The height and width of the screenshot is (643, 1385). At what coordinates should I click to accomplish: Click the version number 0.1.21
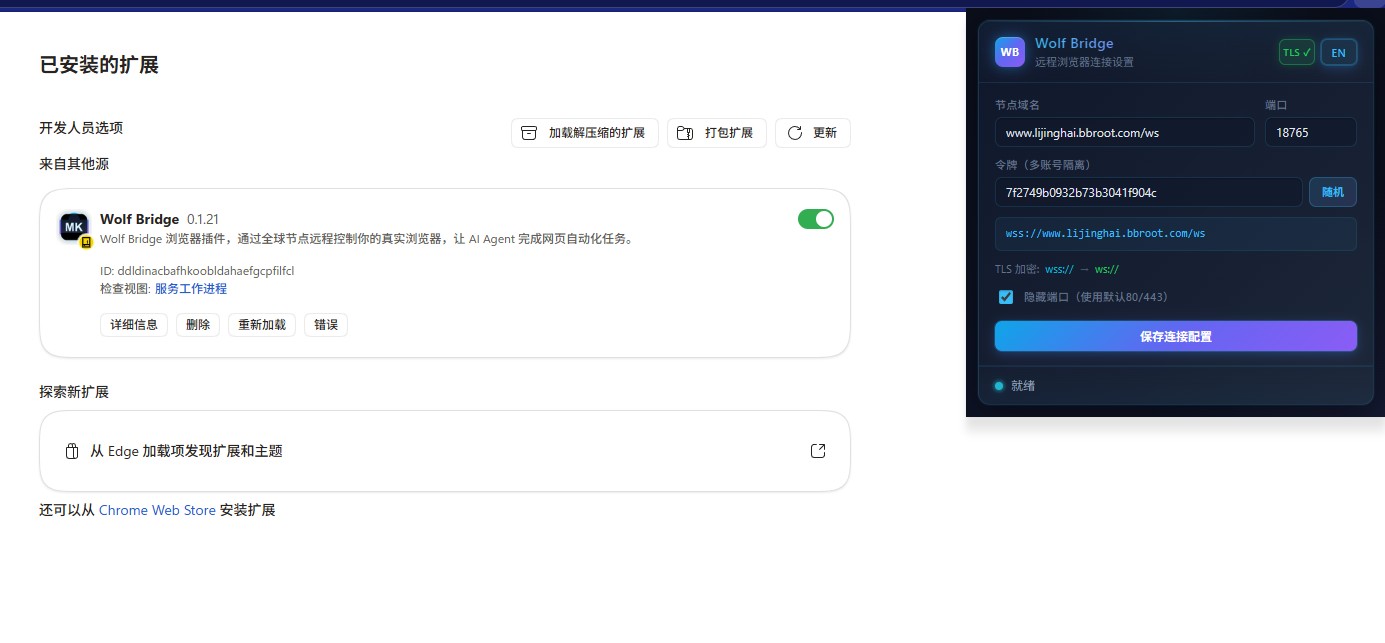pyautogui.click(x=203, y=219)
